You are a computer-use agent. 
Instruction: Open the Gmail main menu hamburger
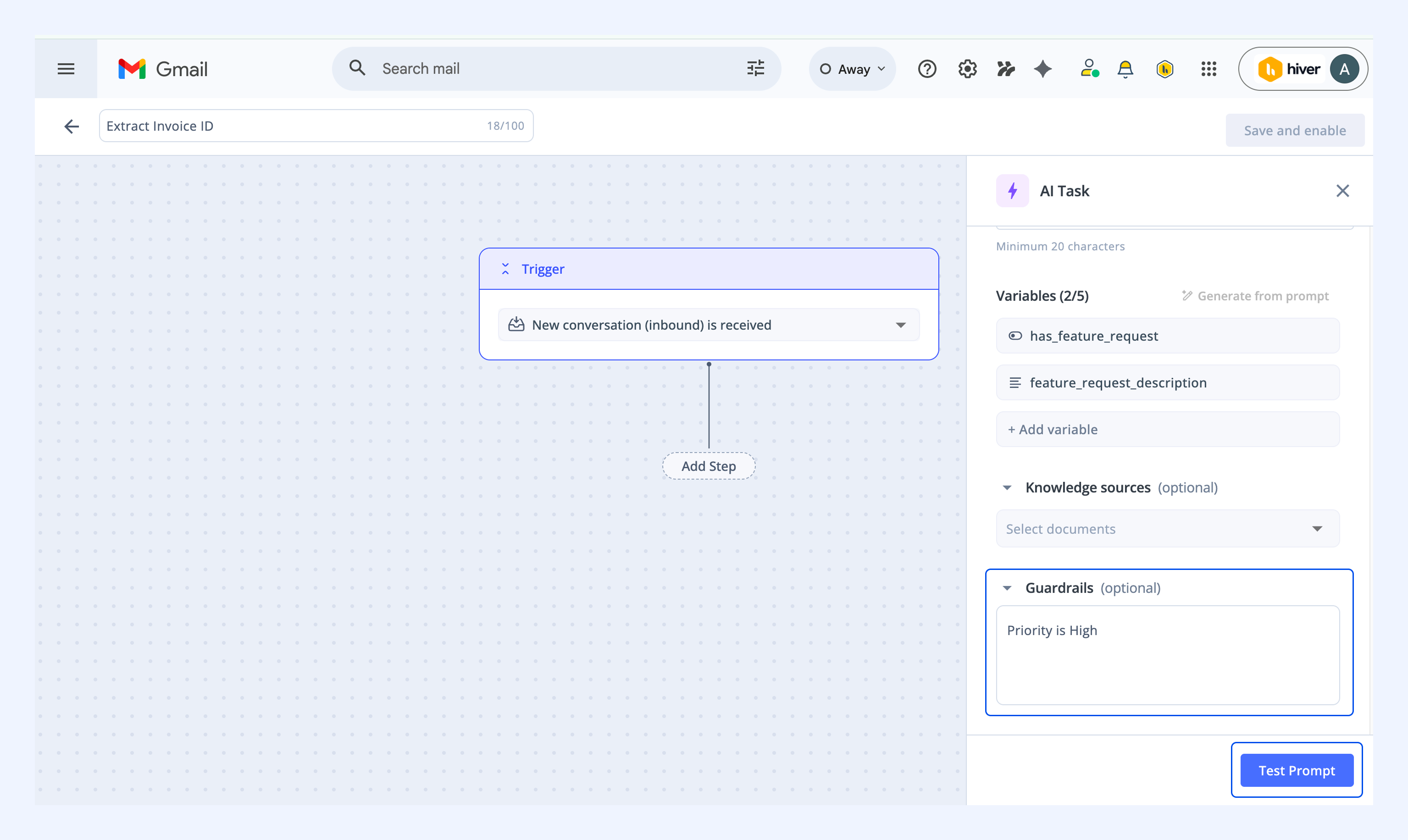coord(66,69)
